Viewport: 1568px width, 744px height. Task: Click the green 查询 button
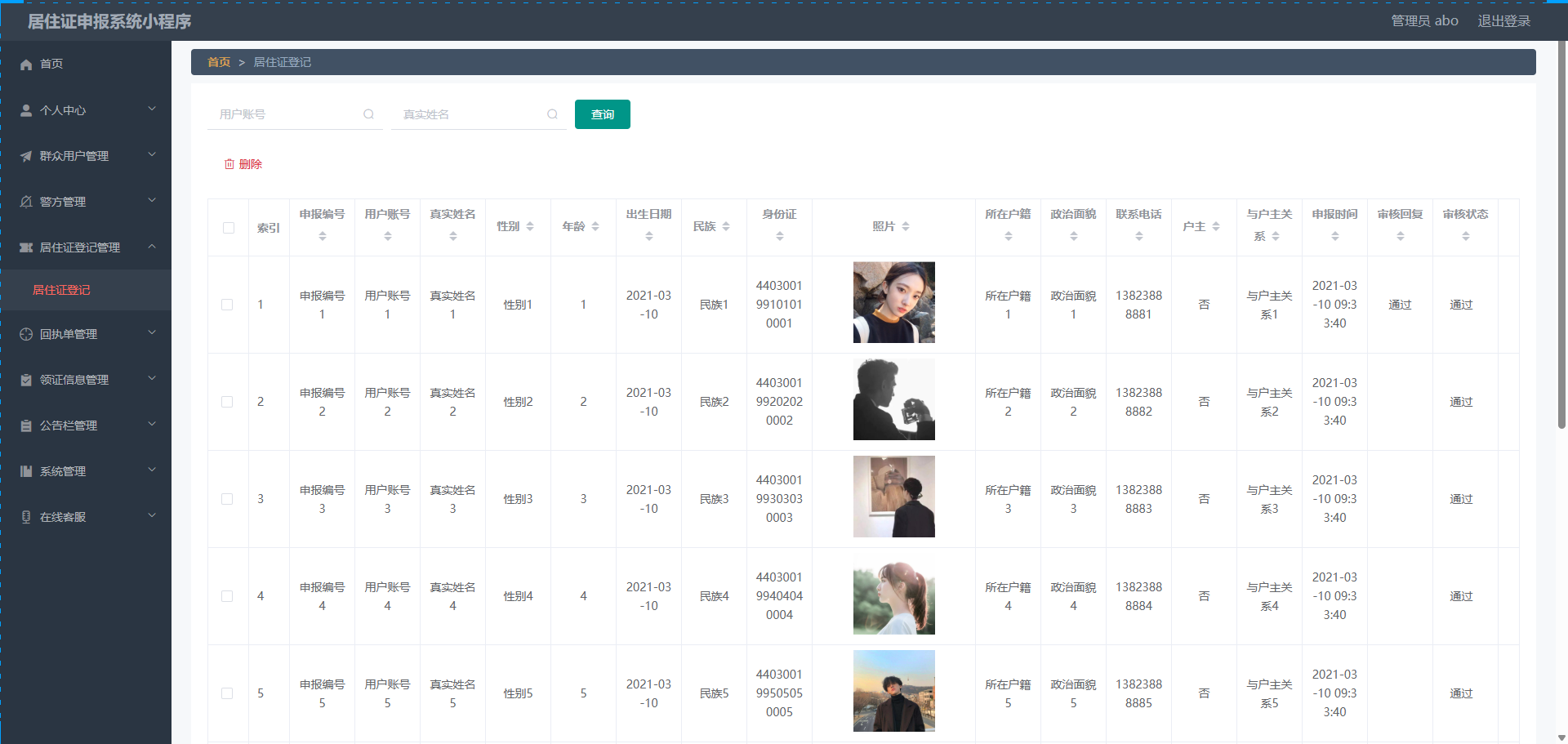pos(603,114)
